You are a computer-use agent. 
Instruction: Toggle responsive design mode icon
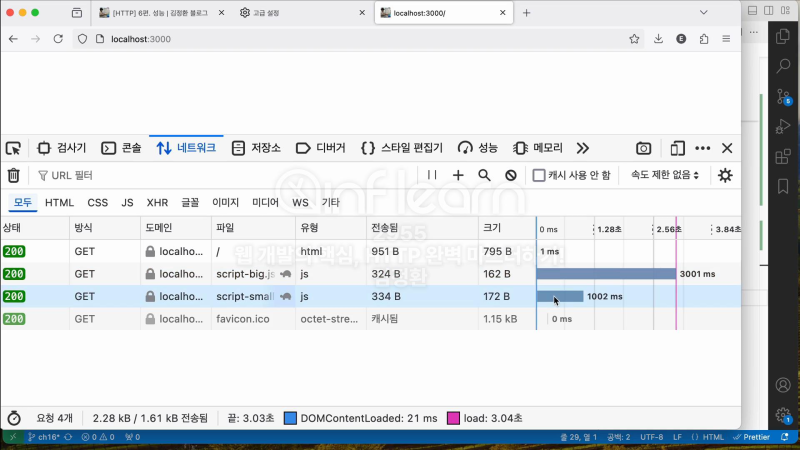tap(677, 148)
